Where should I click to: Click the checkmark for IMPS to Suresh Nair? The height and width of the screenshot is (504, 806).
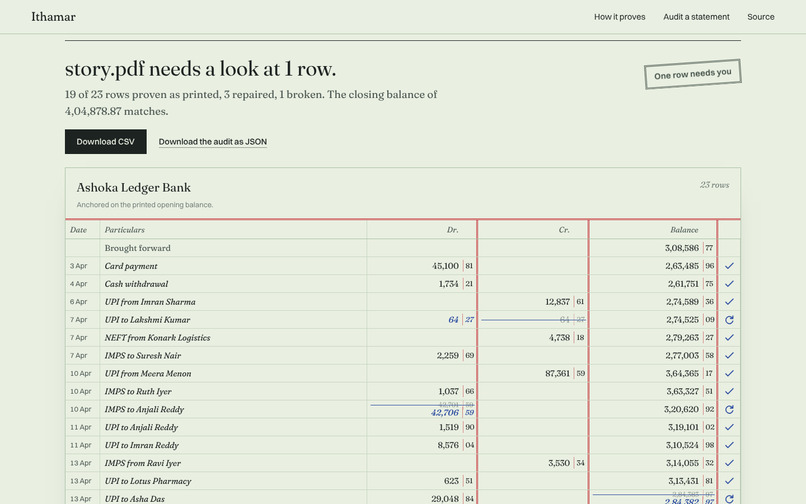coord(729,355)
